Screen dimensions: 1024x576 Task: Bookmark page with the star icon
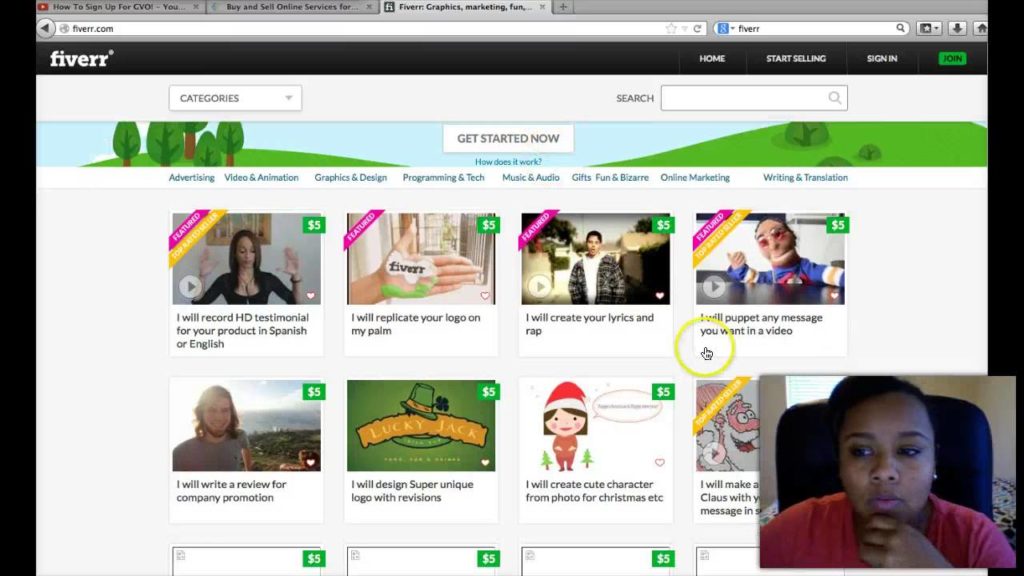click(671, 29)
